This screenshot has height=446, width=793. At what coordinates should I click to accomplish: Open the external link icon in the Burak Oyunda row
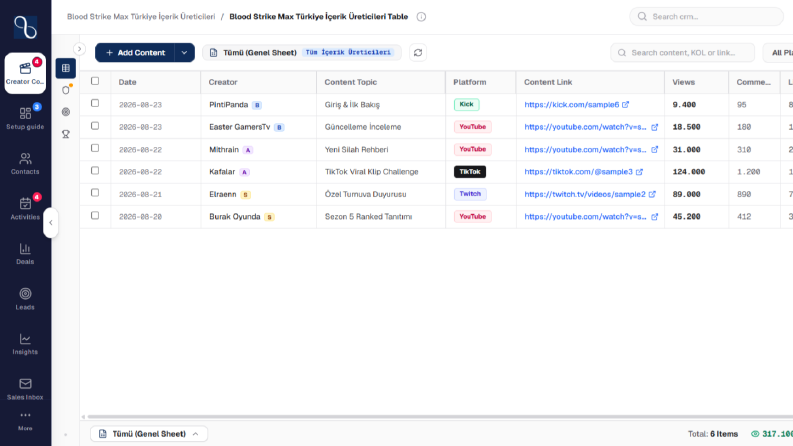[x=654, y=216]
